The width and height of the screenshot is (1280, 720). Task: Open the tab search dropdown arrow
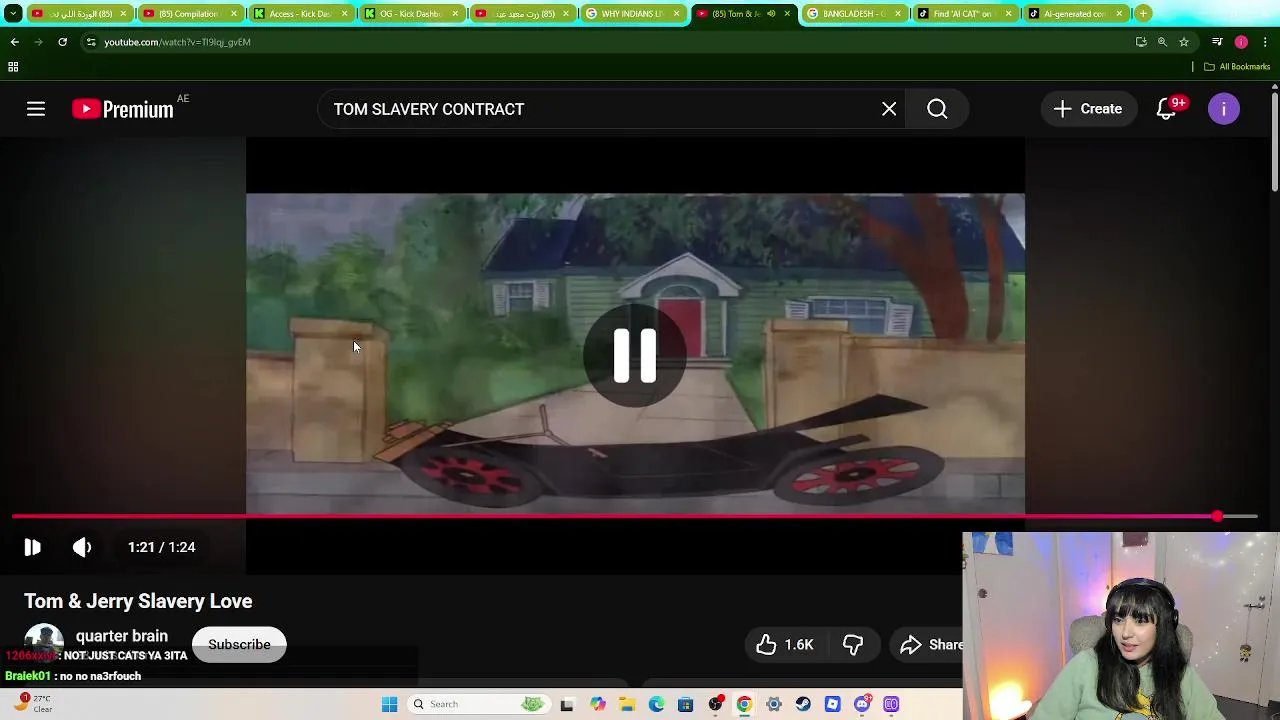13,14
